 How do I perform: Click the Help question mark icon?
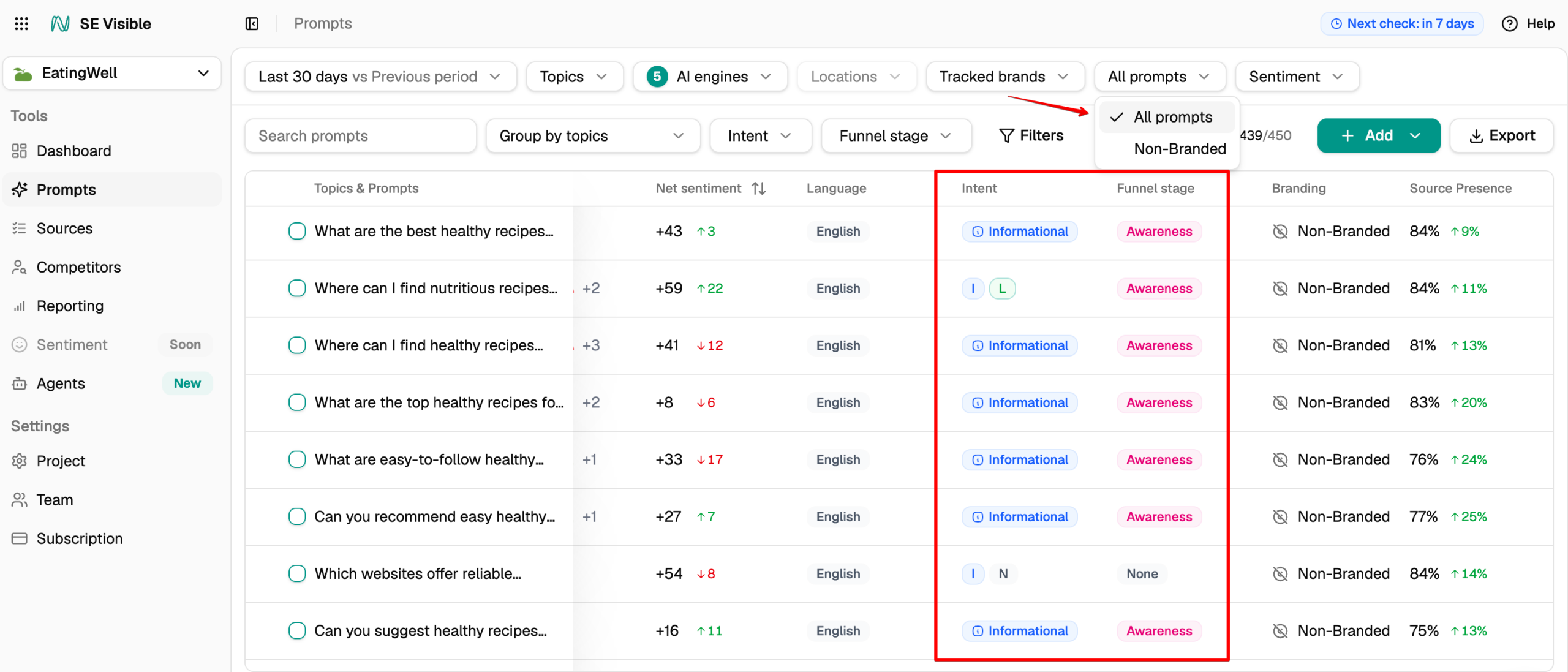tap(1509, 23)
